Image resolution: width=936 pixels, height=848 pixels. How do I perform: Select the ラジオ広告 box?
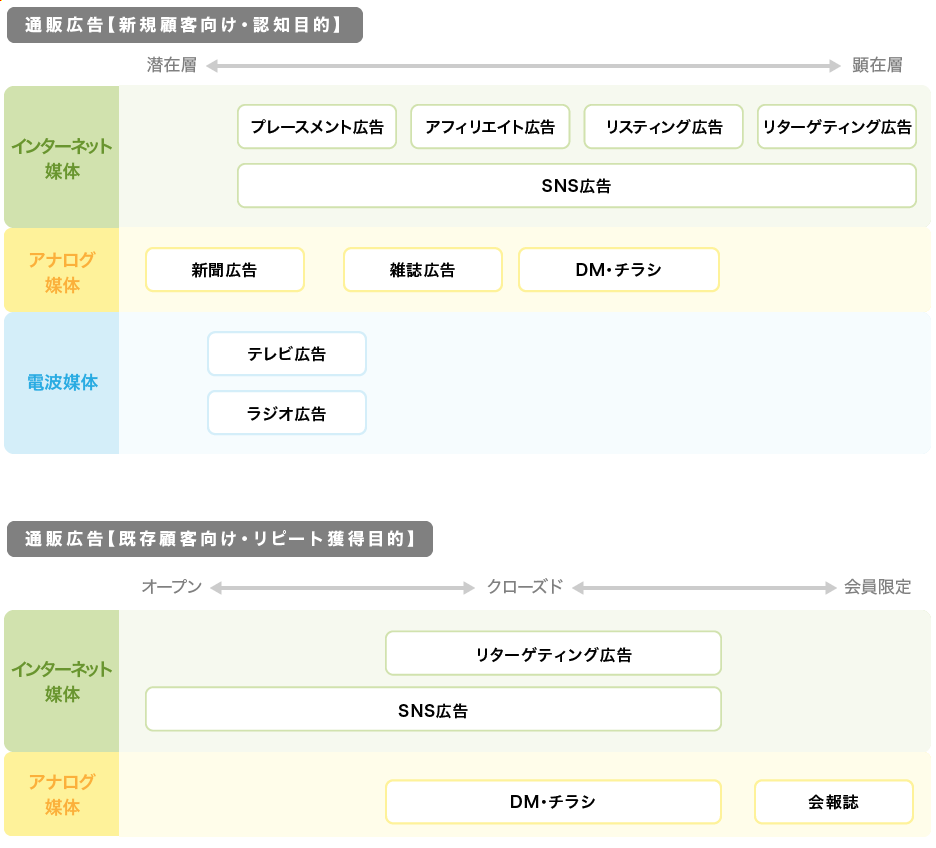[287, 413]
